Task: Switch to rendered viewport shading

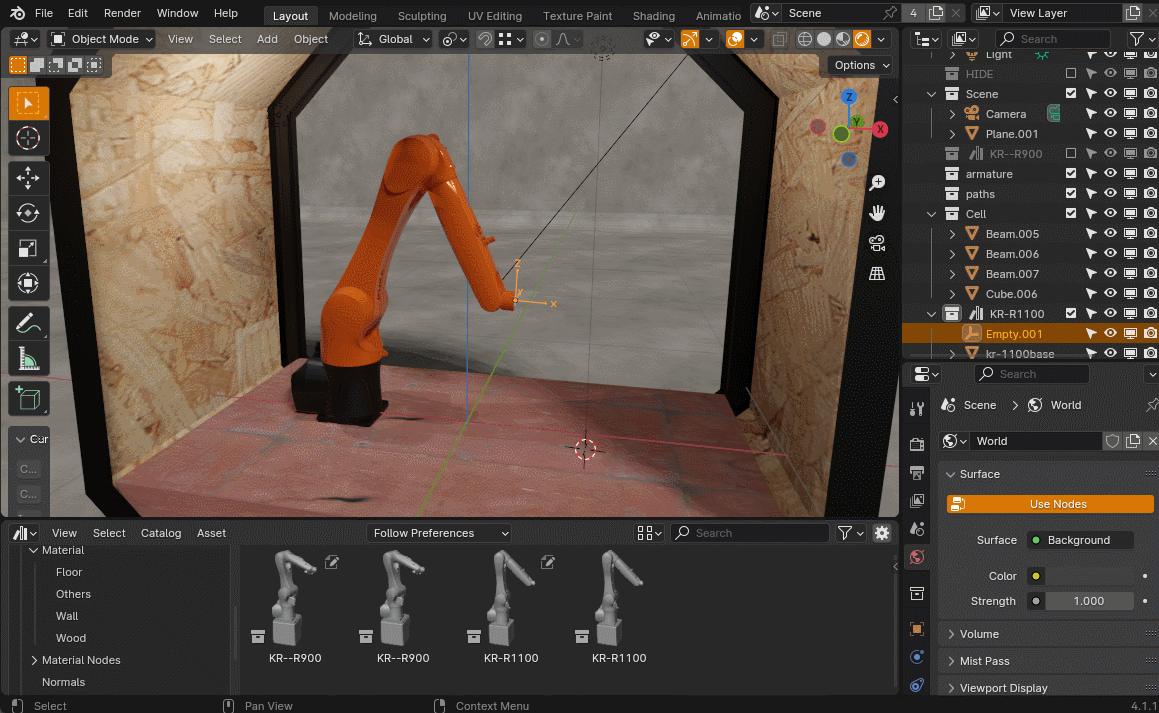Action: click(862, 39)
